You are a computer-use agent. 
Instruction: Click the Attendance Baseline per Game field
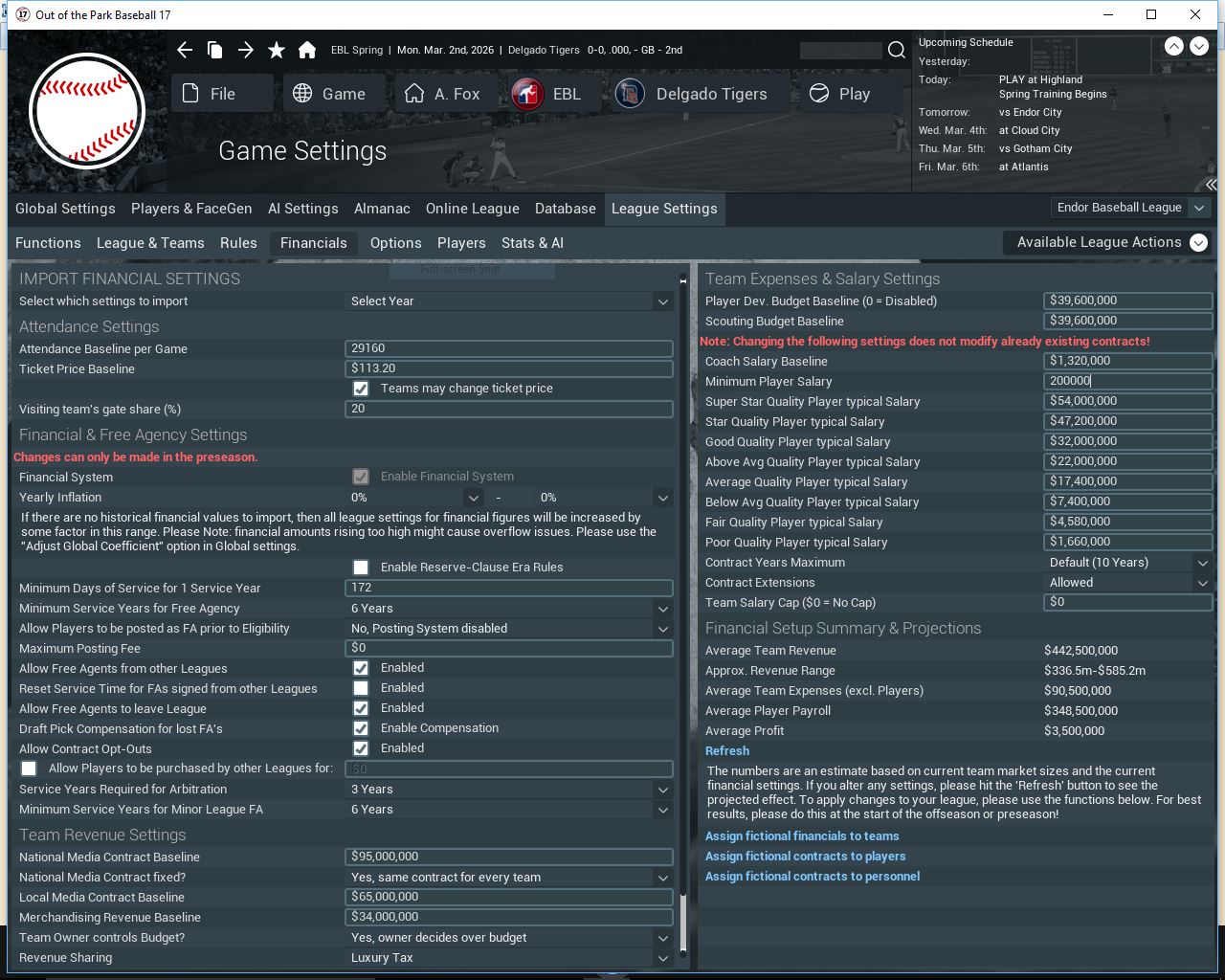click(x=508, y=348)
